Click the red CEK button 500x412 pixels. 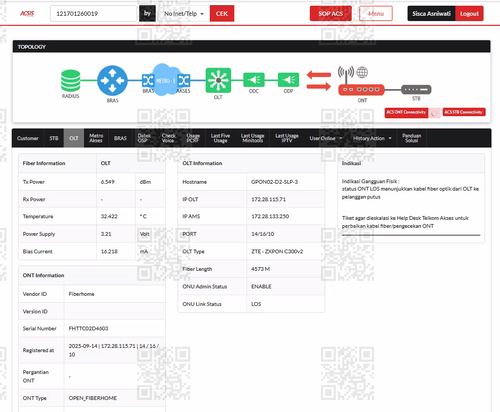coord(222,14)
